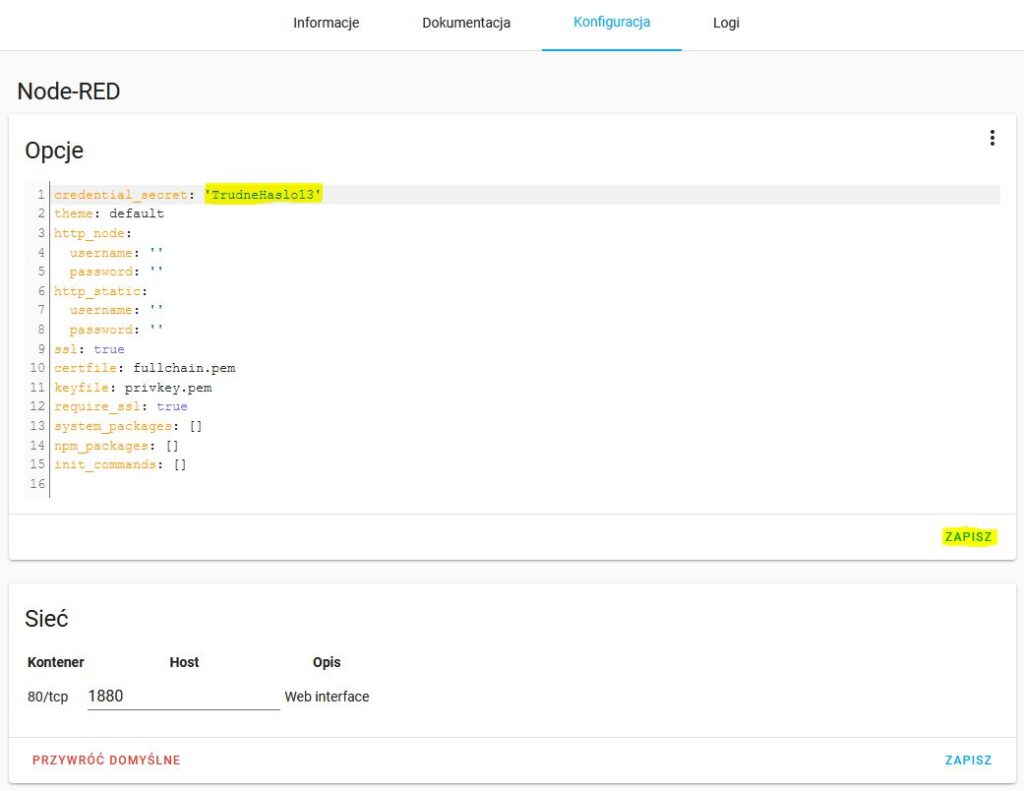
Task: Select the highlighted 'TrudneHaslo13' secret value
Action: (264, 194)
